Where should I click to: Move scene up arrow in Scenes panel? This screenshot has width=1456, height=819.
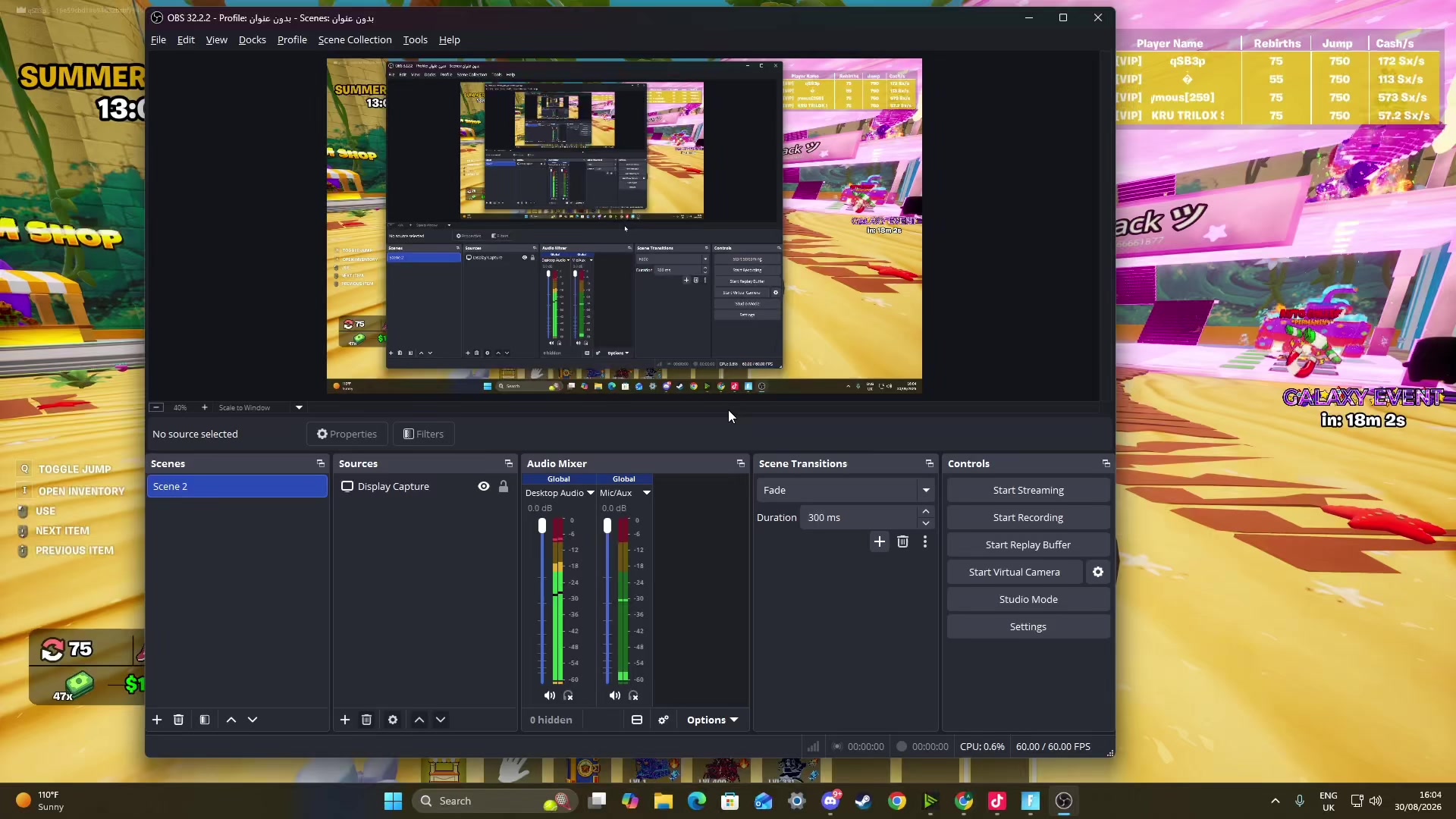coord(231,720)
